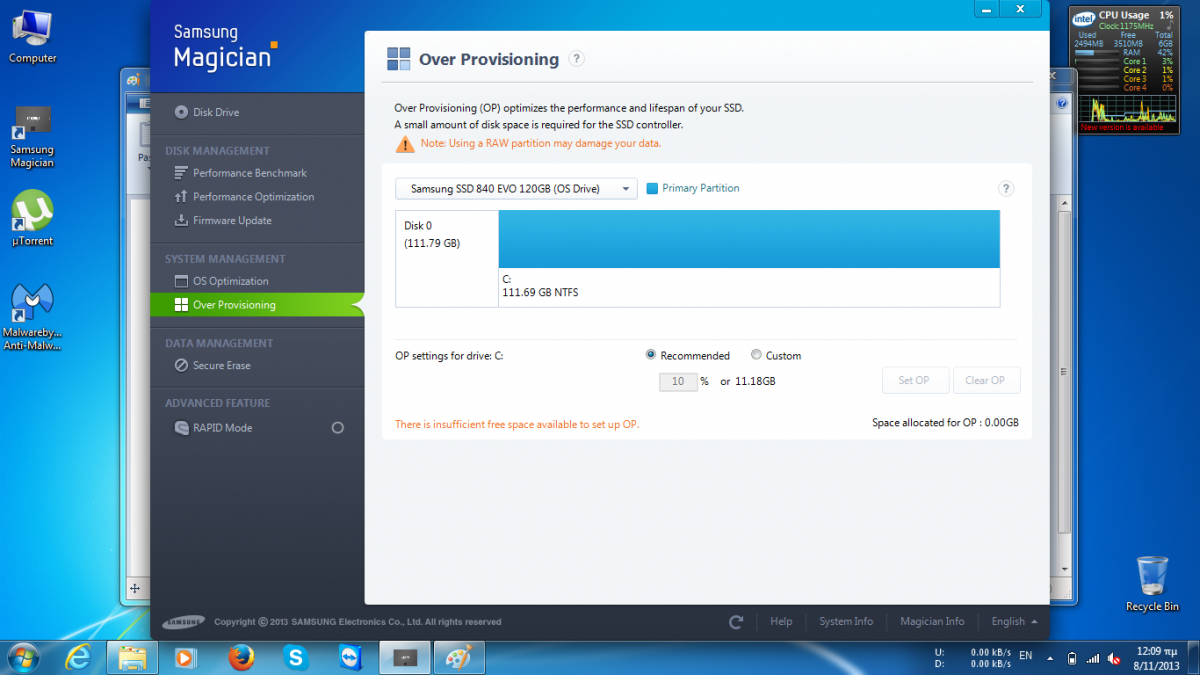Click the refresh icon in the footer
1200x675 pixels.
736,622
